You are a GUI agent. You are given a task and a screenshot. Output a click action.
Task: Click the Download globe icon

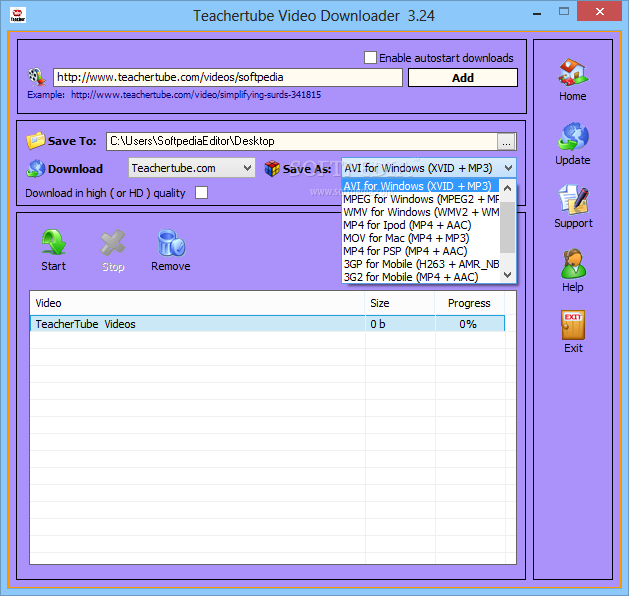pos(35,169)
